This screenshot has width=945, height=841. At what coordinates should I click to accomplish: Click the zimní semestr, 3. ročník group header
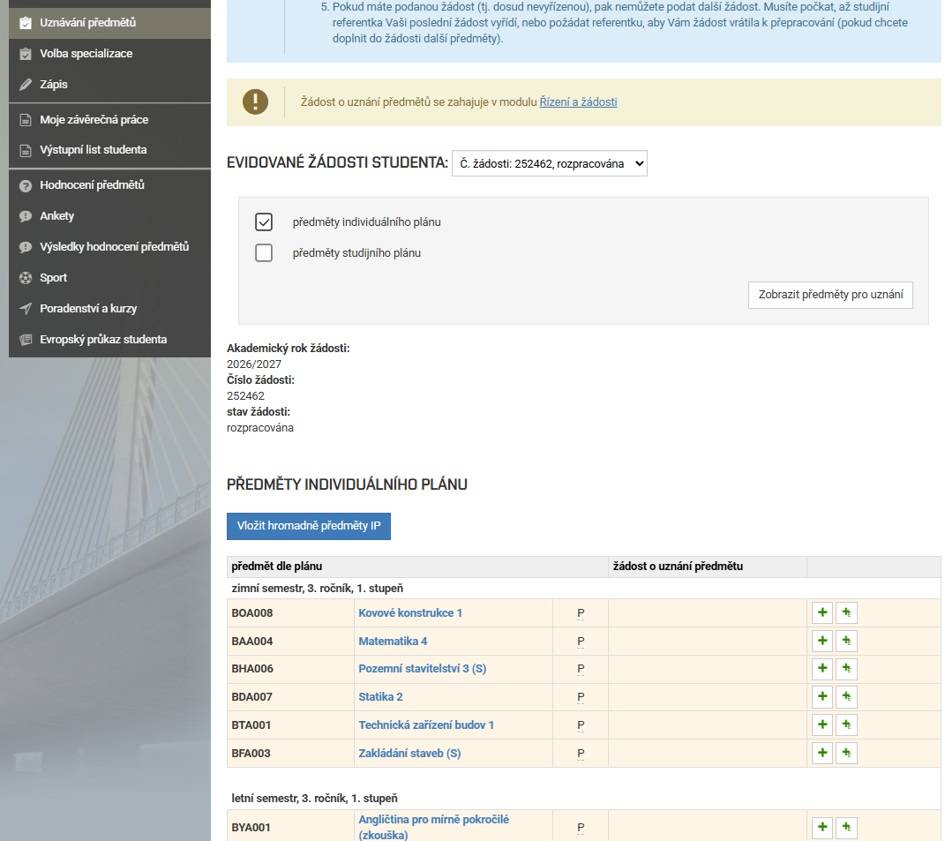coord(317,588)
